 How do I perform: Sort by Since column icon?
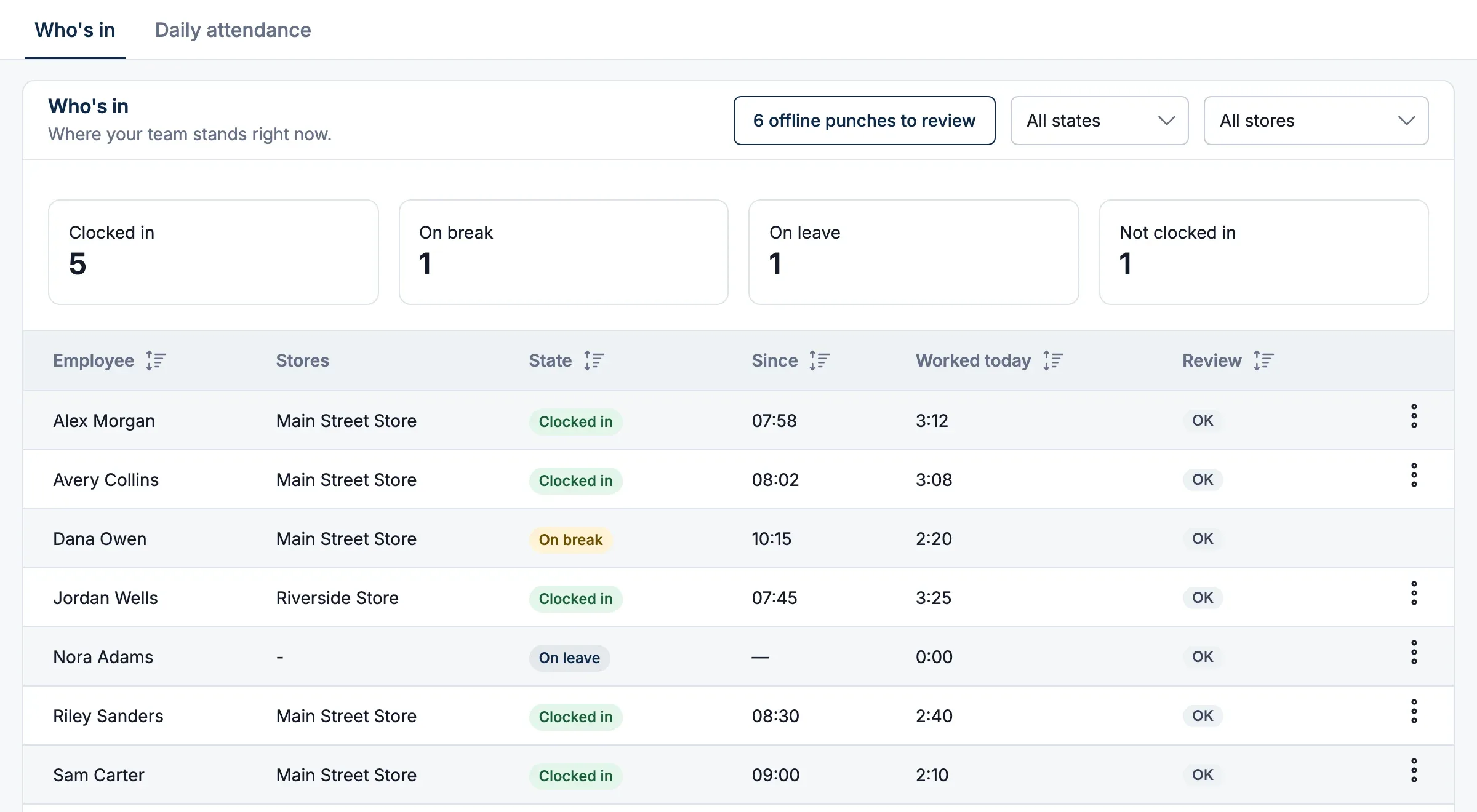pyautogui.click(x=819, y=360)
